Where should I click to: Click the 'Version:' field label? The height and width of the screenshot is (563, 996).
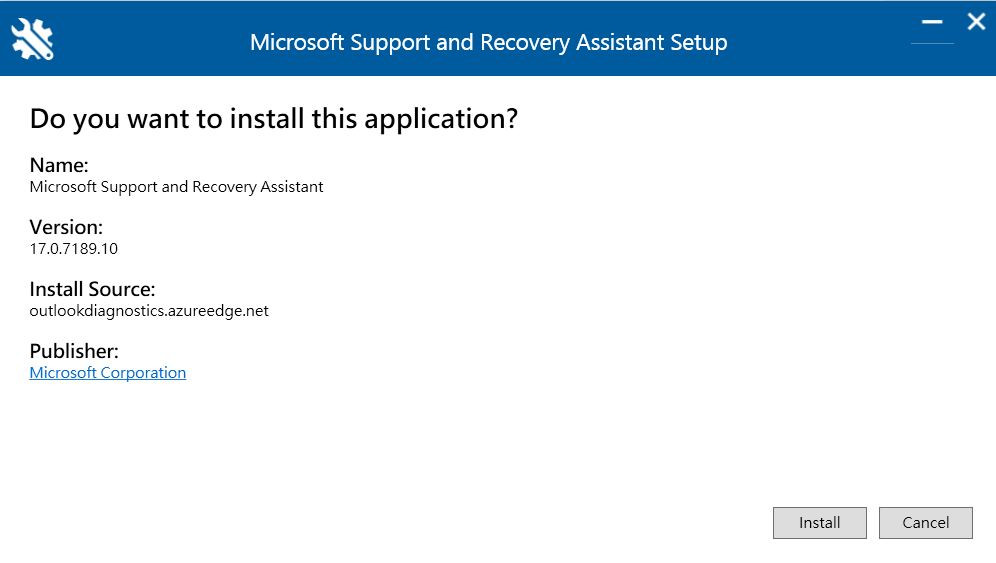tap(66, 227)
